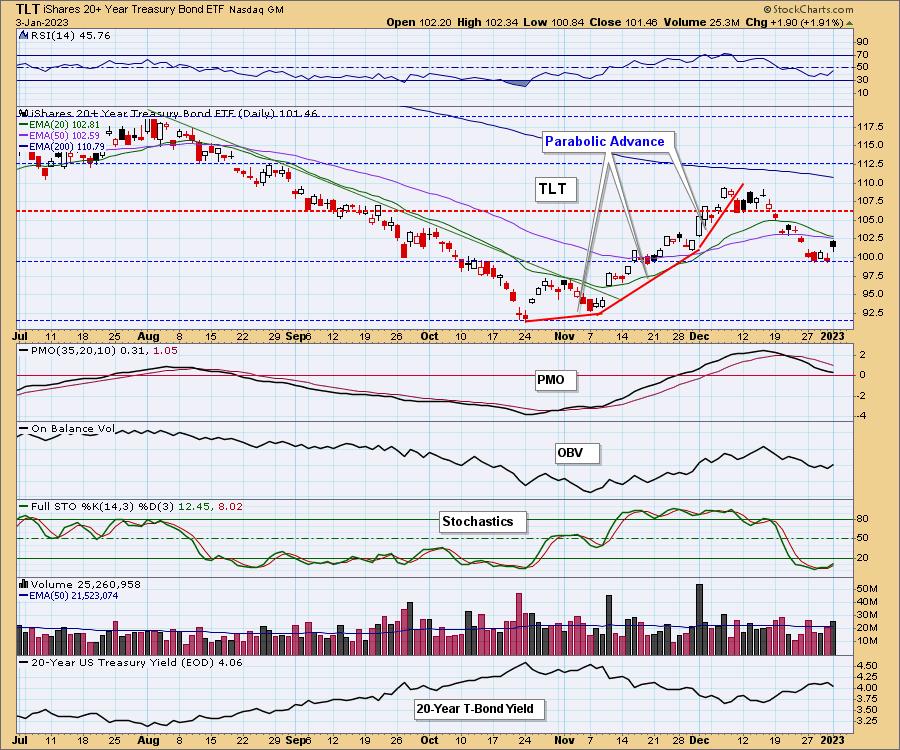This screenshot has height=750, width=900.
Task: Click the PMO(35,20,10) 0.31, 1.05 legend
Action: (x=99, y=350)
